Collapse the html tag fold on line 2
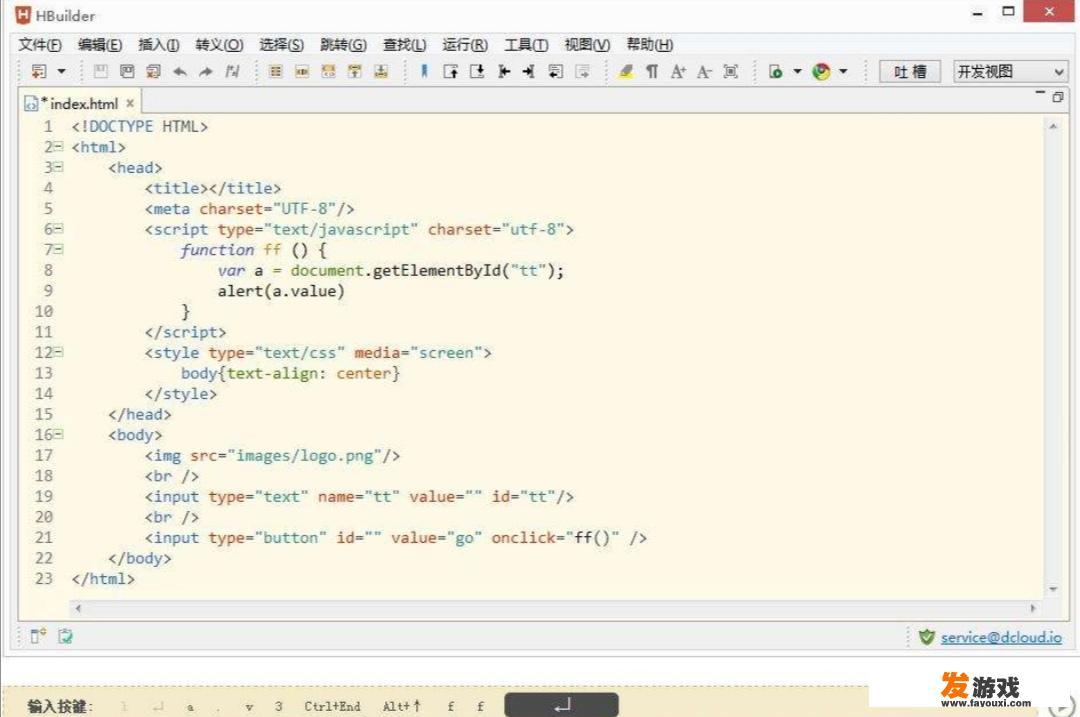 pos(59,147)
